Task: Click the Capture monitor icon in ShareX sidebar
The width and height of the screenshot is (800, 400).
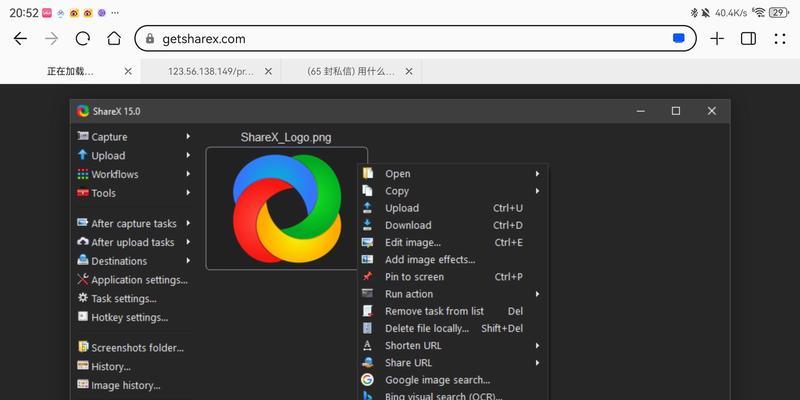Action: point(83,136)
